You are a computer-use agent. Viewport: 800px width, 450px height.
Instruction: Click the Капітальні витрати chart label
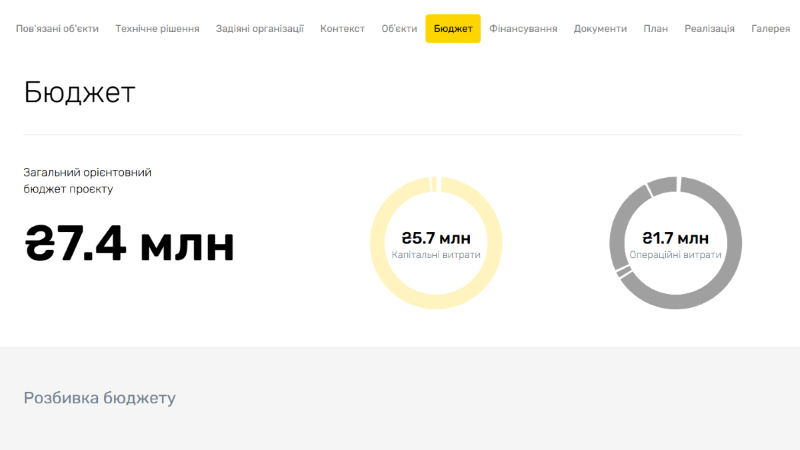pyautogui.click(x=436, y=255)
